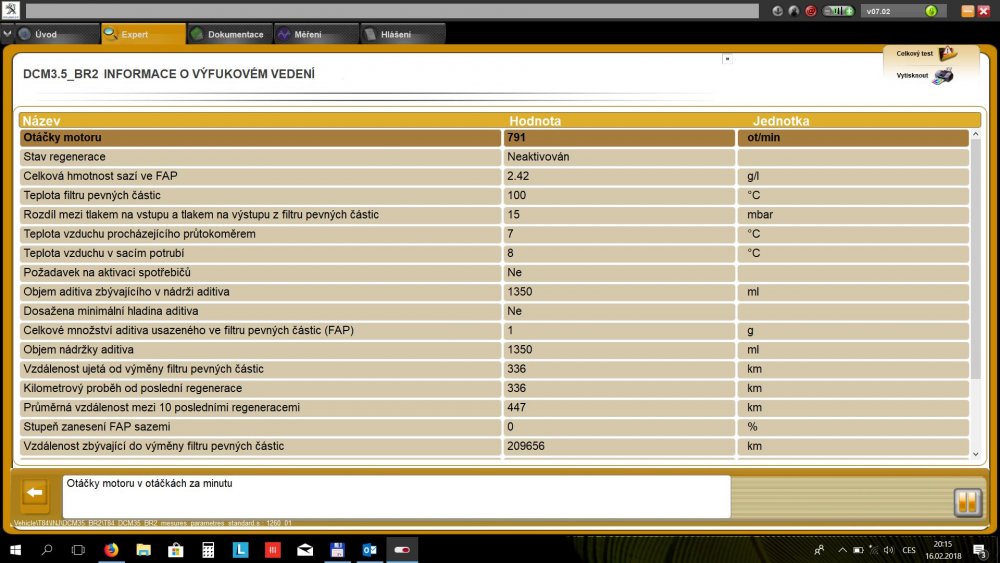Image resolution: width=1000 pixels, height=563 pixels.
Task: Click the red target icon in title bar
Action: coord(811,11)
